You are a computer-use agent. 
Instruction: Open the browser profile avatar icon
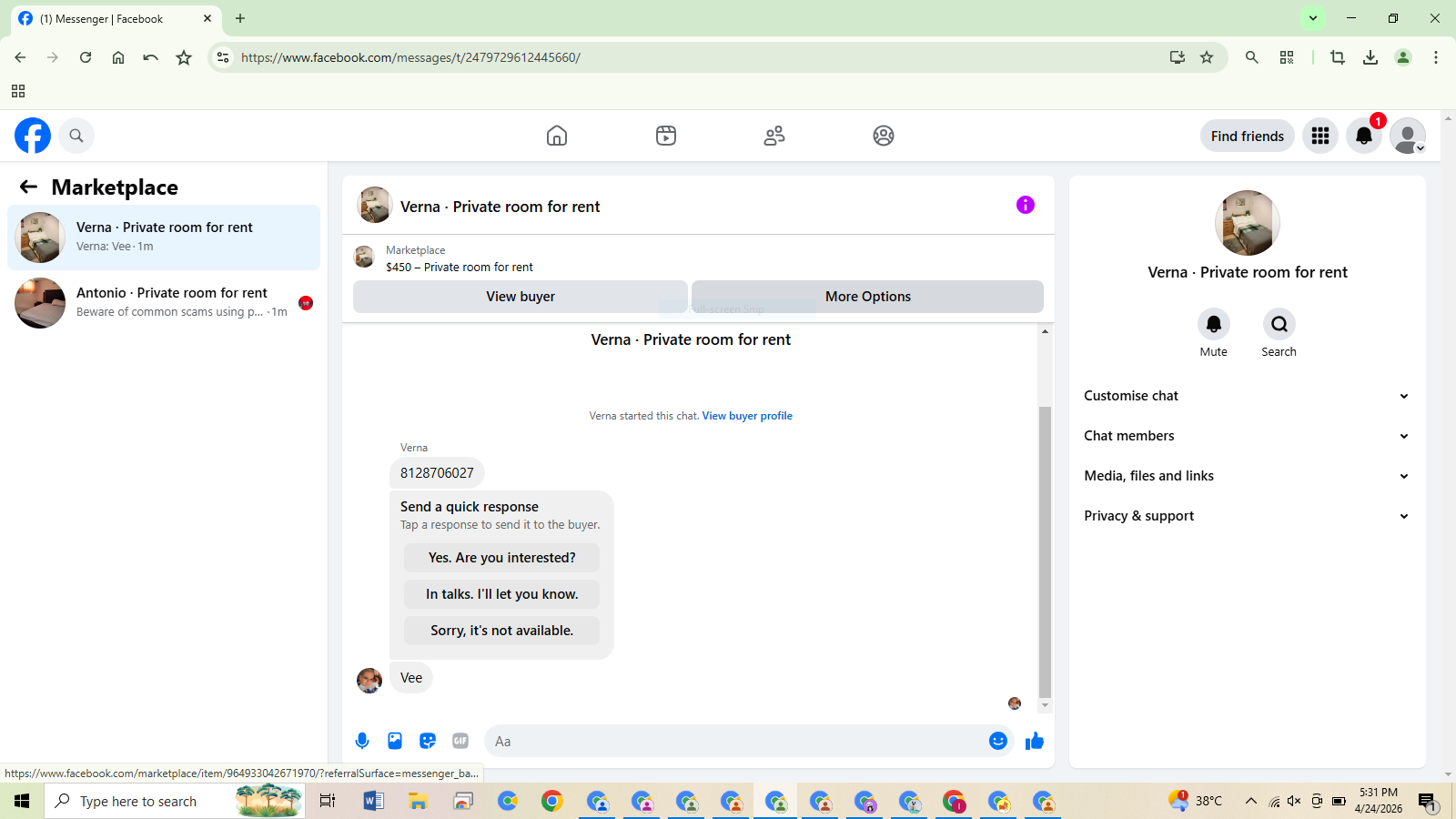1403,57
